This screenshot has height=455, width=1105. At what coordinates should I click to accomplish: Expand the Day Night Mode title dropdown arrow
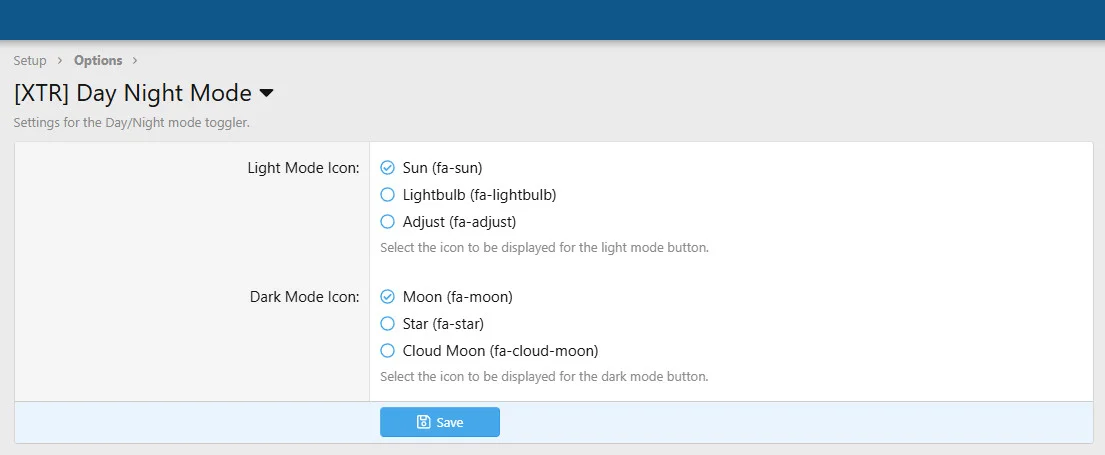266,94
